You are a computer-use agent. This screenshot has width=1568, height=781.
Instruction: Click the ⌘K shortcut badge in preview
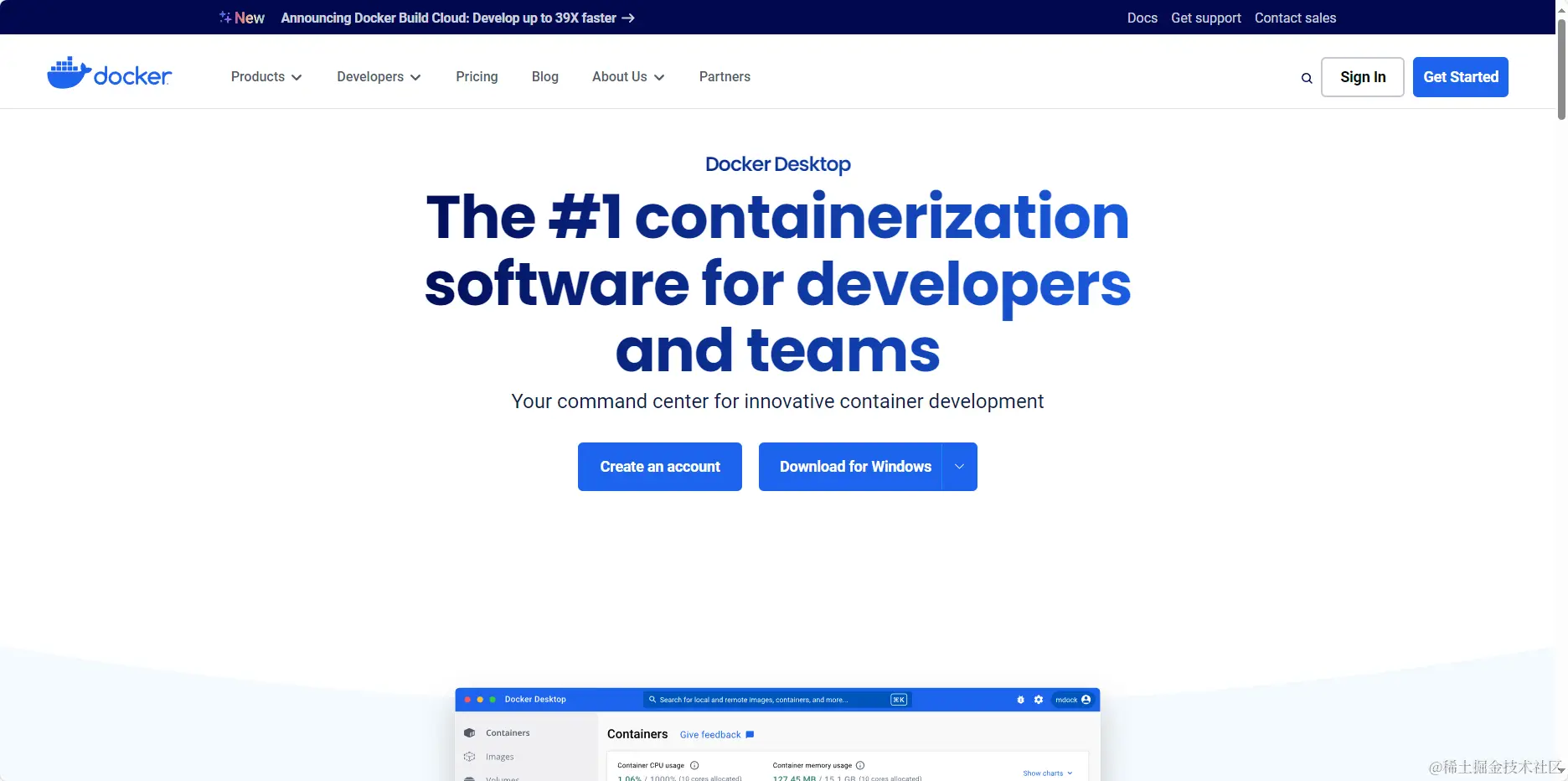[x=899, y=700]
